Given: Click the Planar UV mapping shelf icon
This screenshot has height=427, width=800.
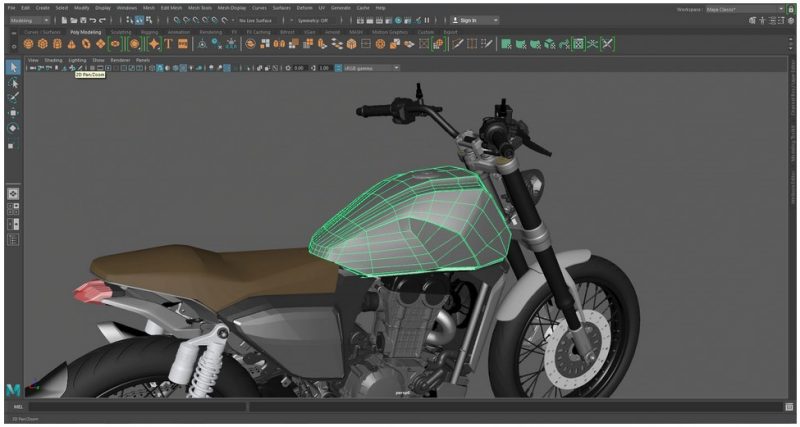Looking at the screenshot, I should (x=506, y=44).
